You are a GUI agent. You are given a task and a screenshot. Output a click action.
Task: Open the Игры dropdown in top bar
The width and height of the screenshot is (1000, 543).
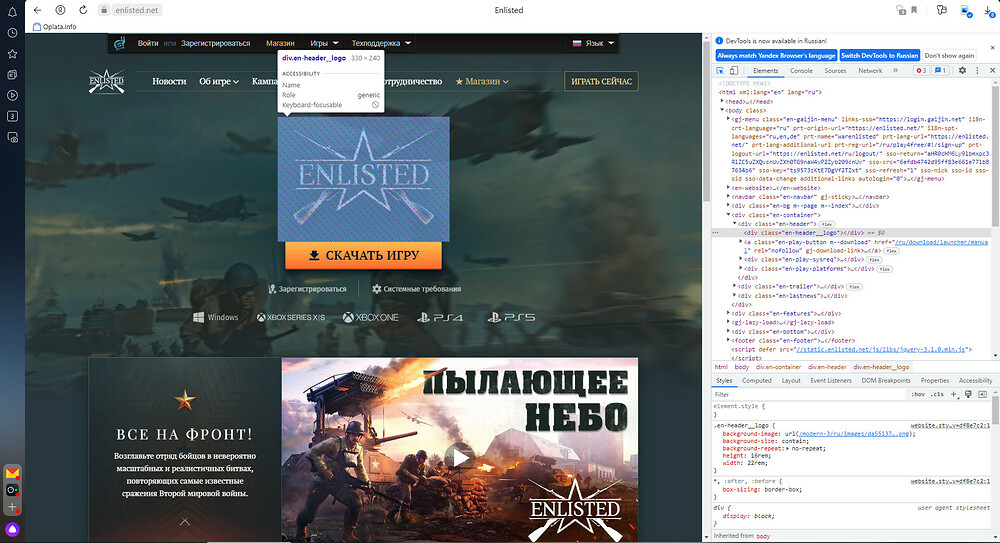(324, 43)
